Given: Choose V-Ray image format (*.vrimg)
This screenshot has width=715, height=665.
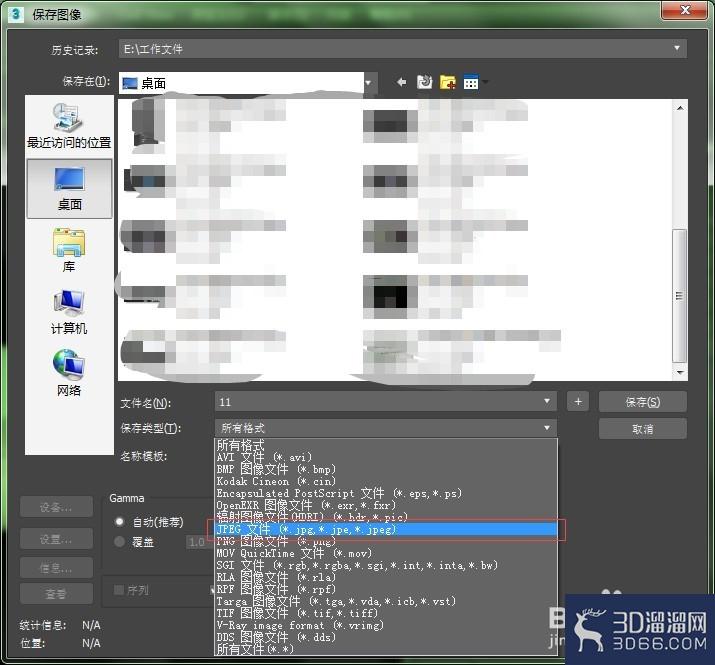Looking at the screenshot, I should coord(386,625).
